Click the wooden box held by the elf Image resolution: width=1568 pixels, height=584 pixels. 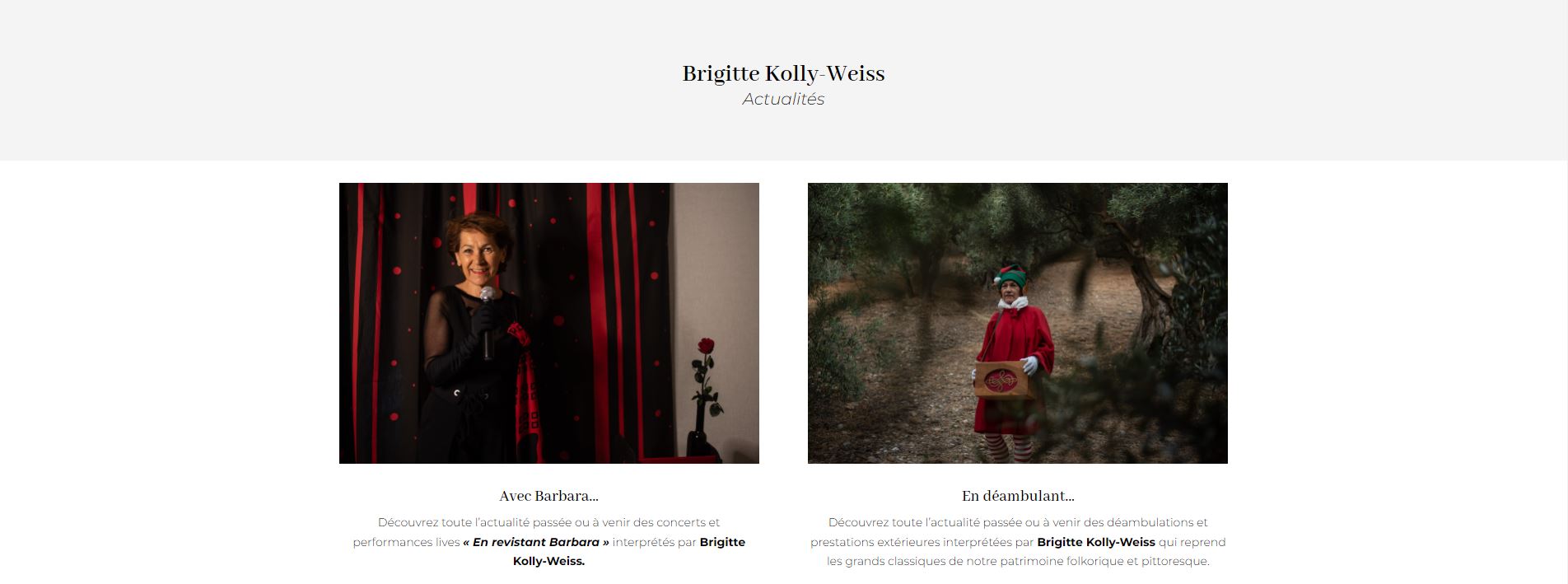pos(1004,380)
